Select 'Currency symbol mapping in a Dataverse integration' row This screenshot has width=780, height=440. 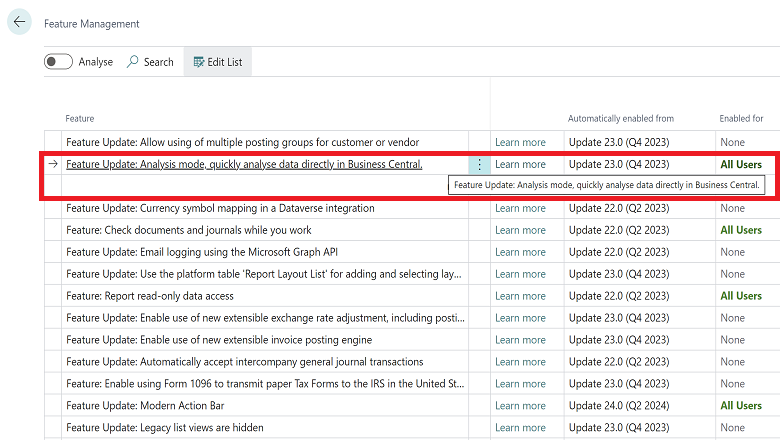220,208
